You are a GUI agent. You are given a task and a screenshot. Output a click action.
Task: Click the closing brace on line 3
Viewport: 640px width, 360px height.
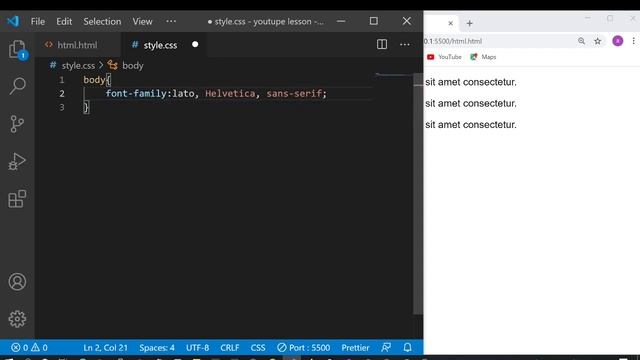click(x=86, y=107)
